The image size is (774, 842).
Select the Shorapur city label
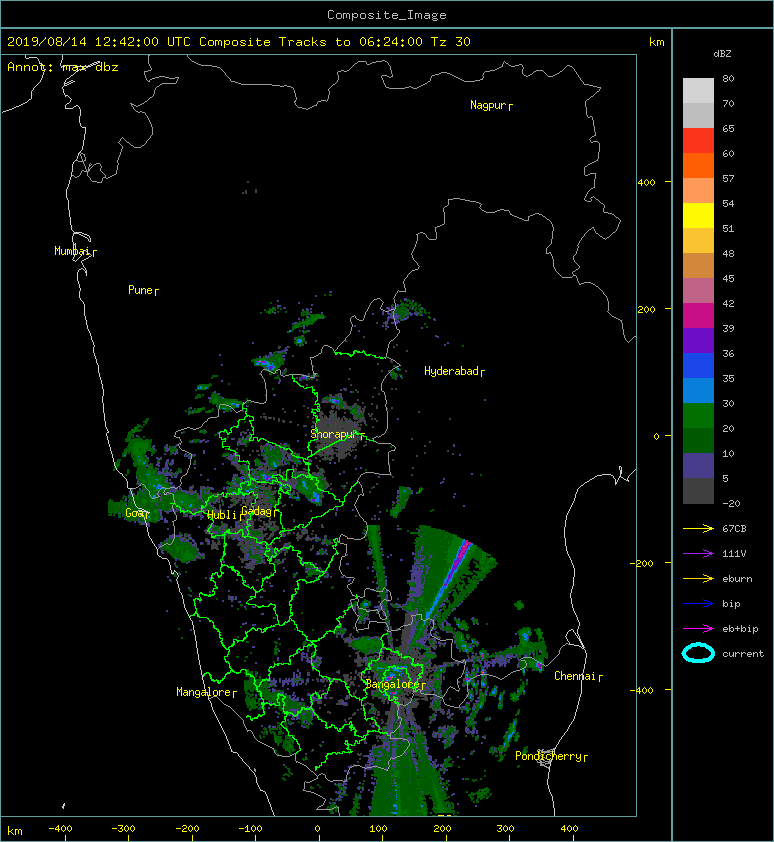[337, 434]
